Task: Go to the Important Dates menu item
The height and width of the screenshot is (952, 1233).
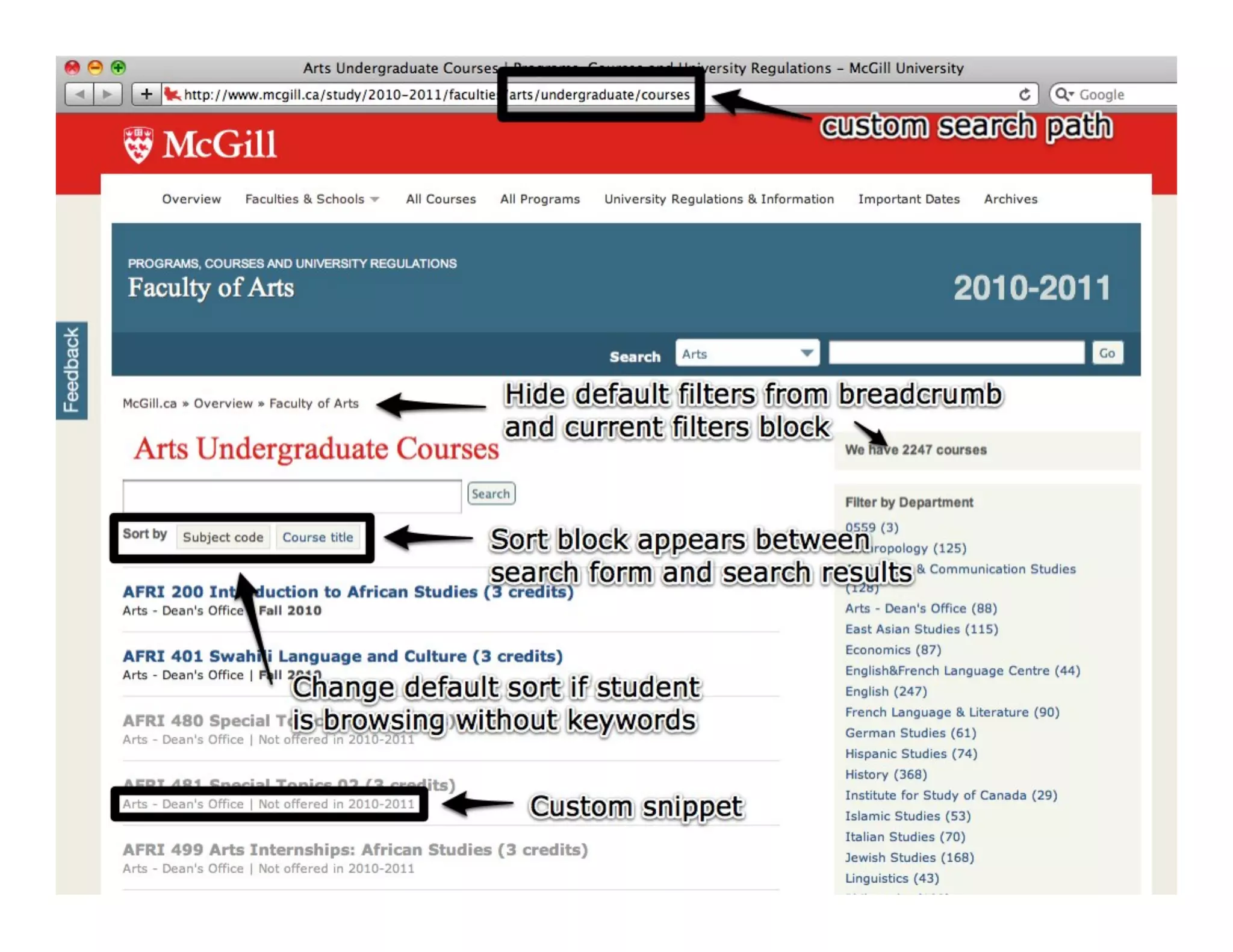Action: (908, 199)
